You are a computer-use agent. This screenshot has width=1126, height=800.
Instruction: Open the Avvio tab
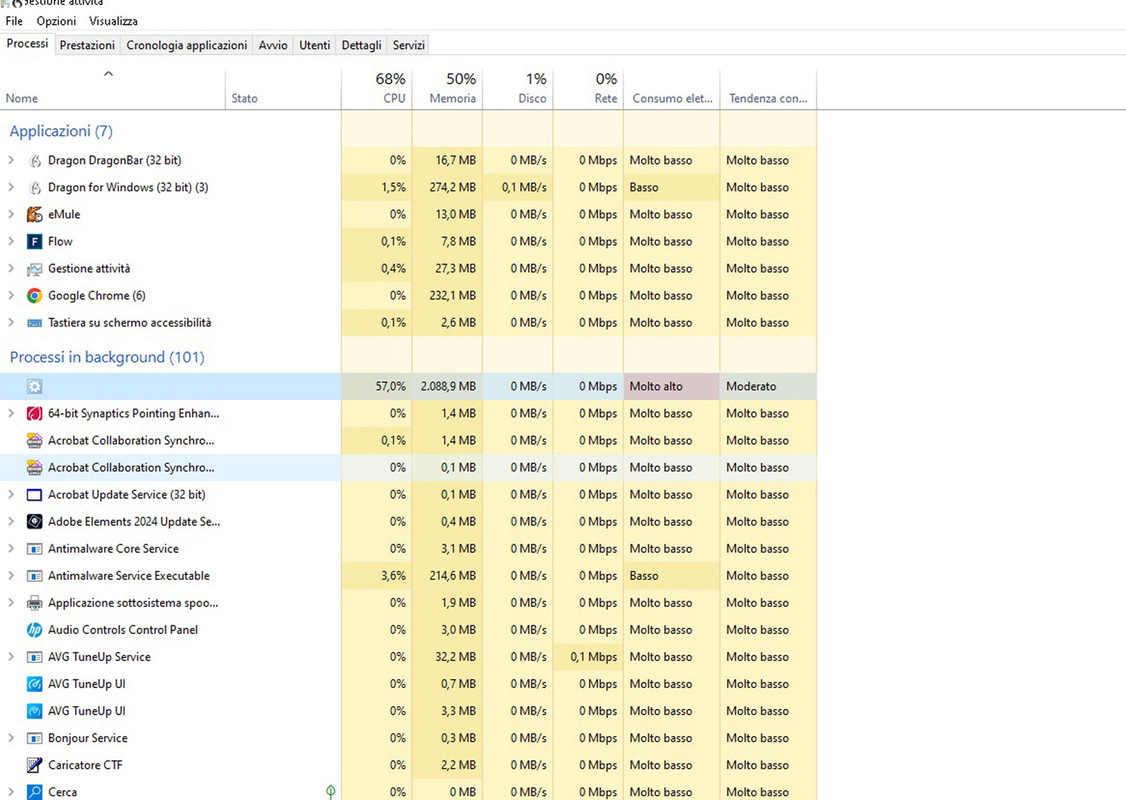(273, 45)
